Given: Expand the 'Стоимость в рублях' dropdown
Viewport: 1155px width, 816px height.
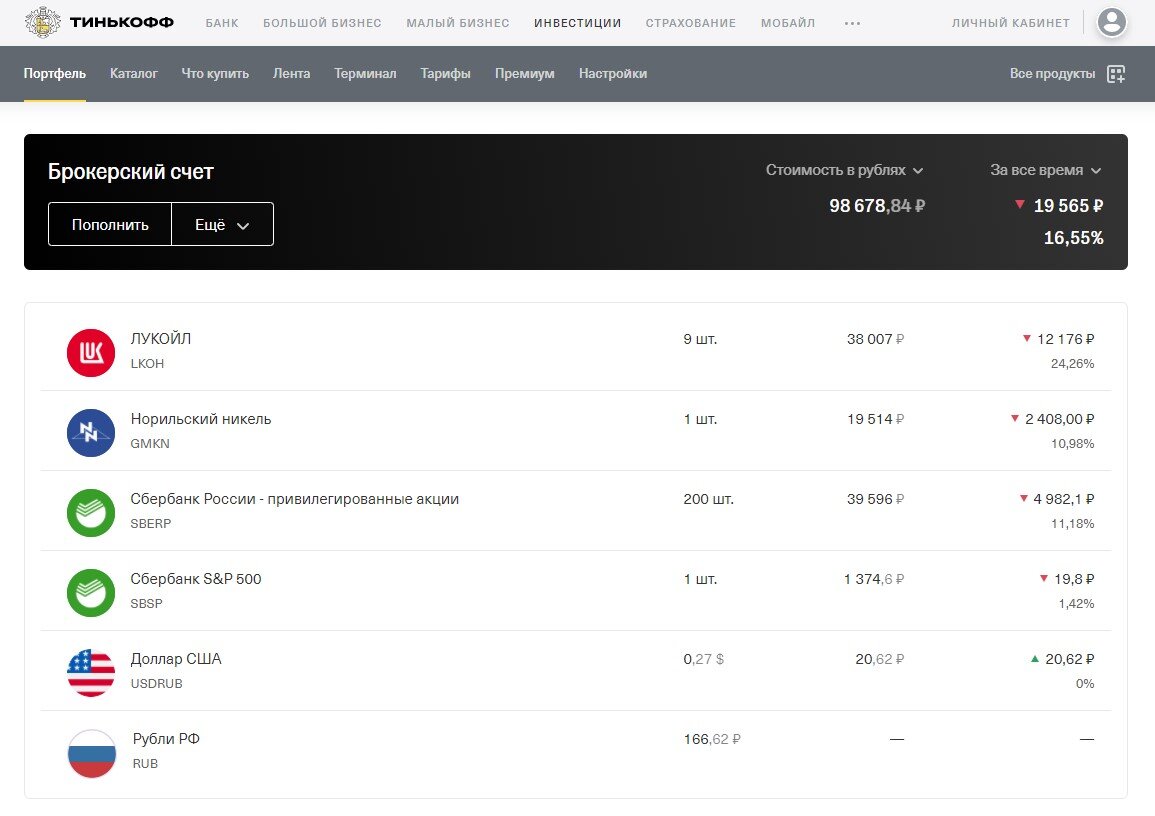Looking at the screenshot, I should [844, 170].
